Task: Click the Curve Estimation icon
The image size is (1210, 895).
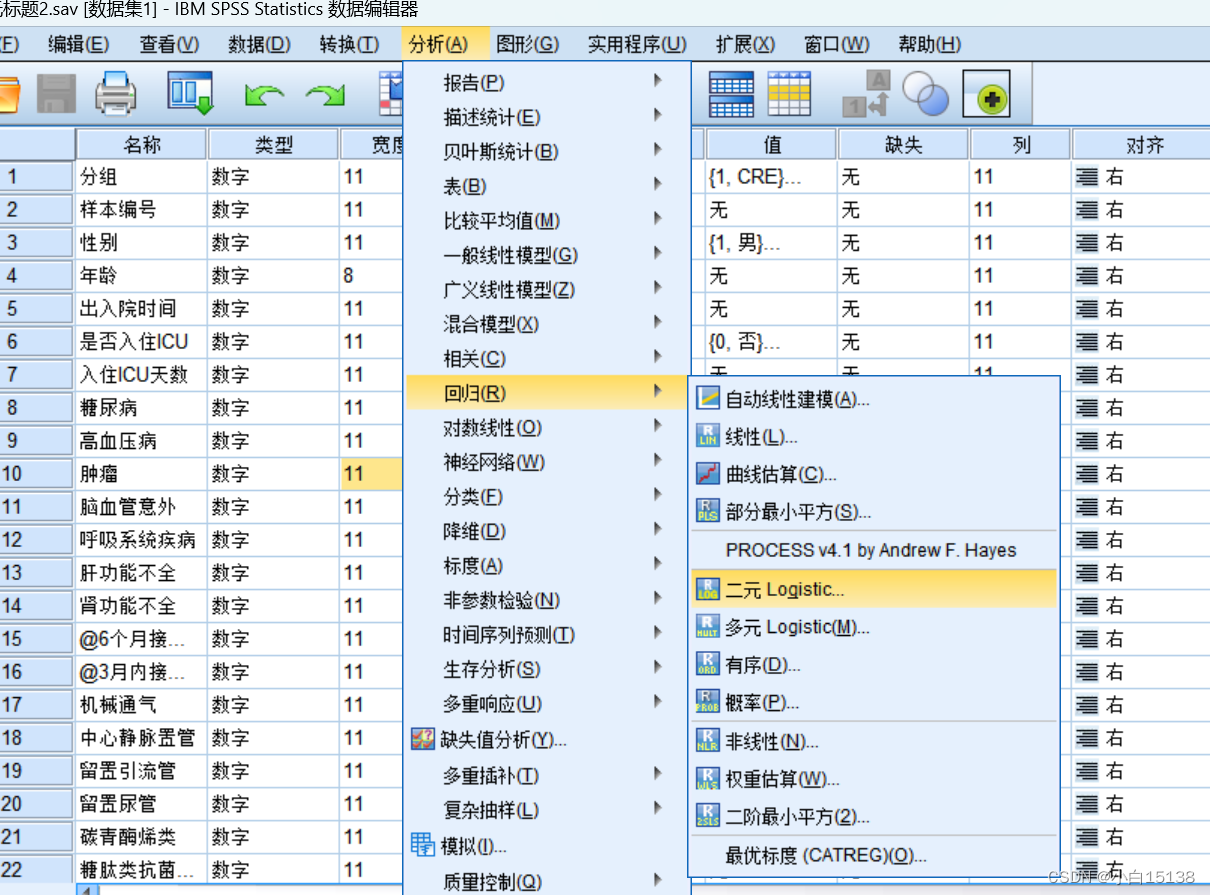Action: 708,474
